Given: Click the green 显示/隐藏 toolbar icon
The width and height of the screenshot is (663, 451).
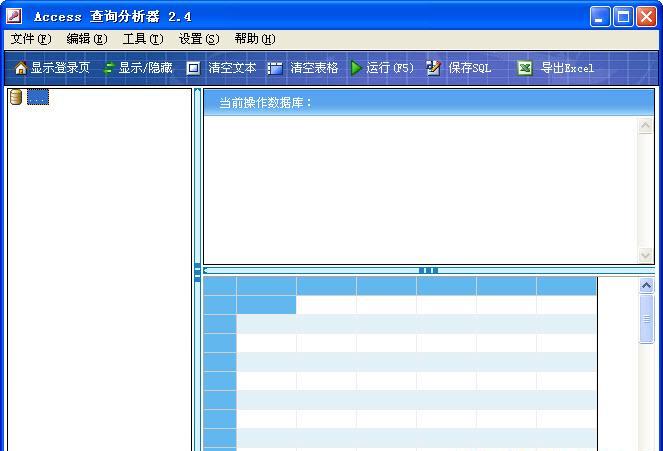Looking at the screenshot, I should pyautogui.click(x=108, y=68).
